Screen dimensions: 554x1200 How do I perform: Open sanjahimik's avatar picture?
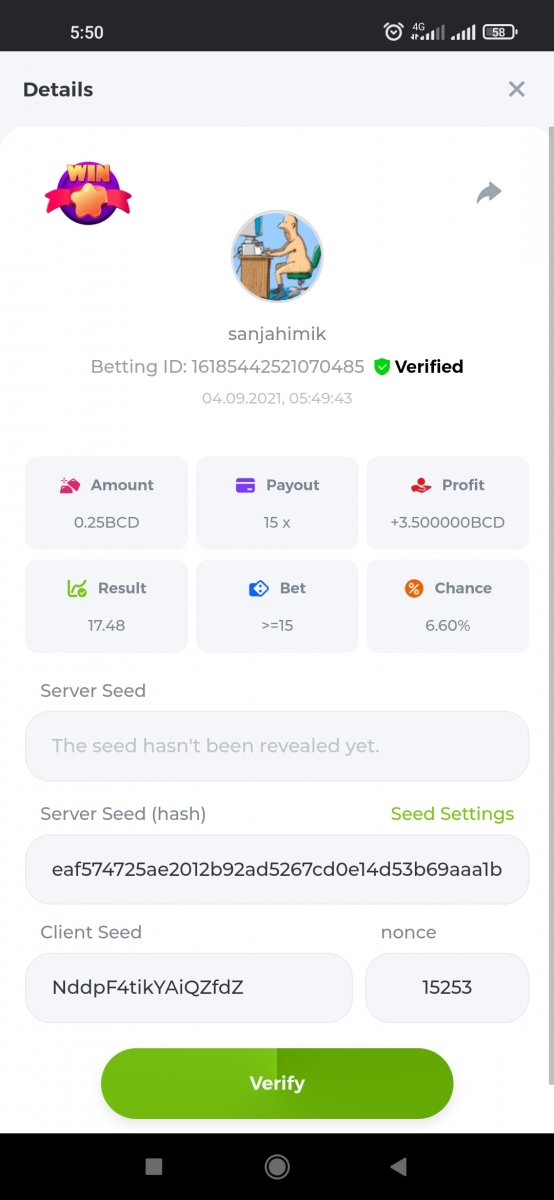277,256
